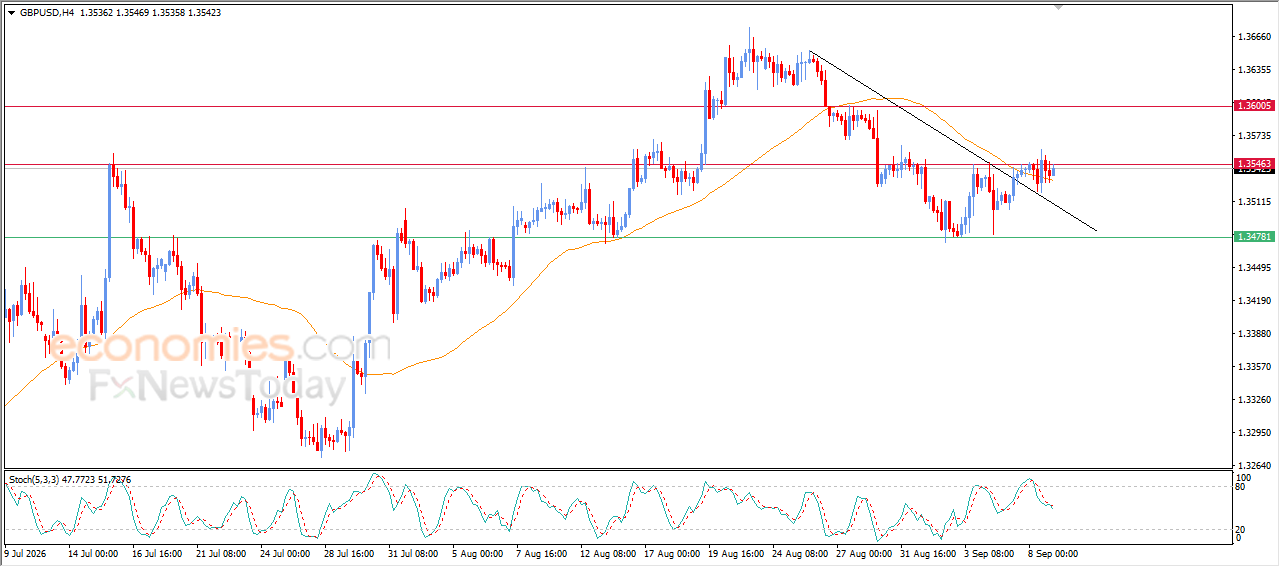This screenshot has width=1280, height=567.
Task: Click the 24 Jul 00:00 time label
Action: point(284,552)
